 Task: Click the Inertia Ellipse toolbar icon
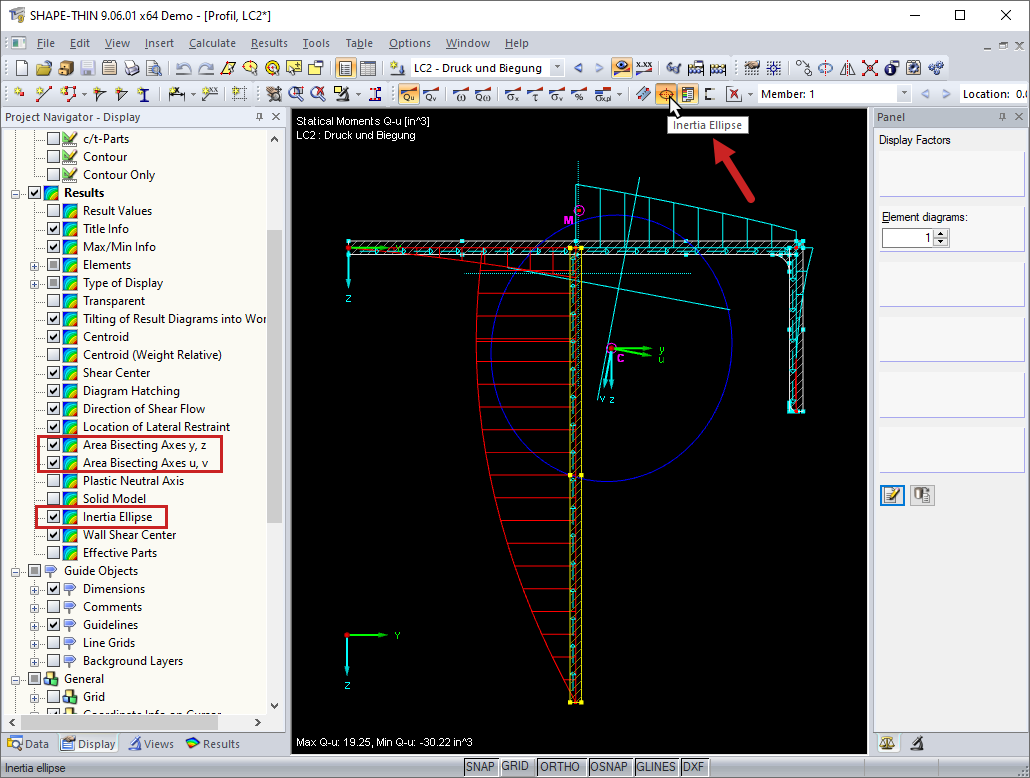pos(664,94)
